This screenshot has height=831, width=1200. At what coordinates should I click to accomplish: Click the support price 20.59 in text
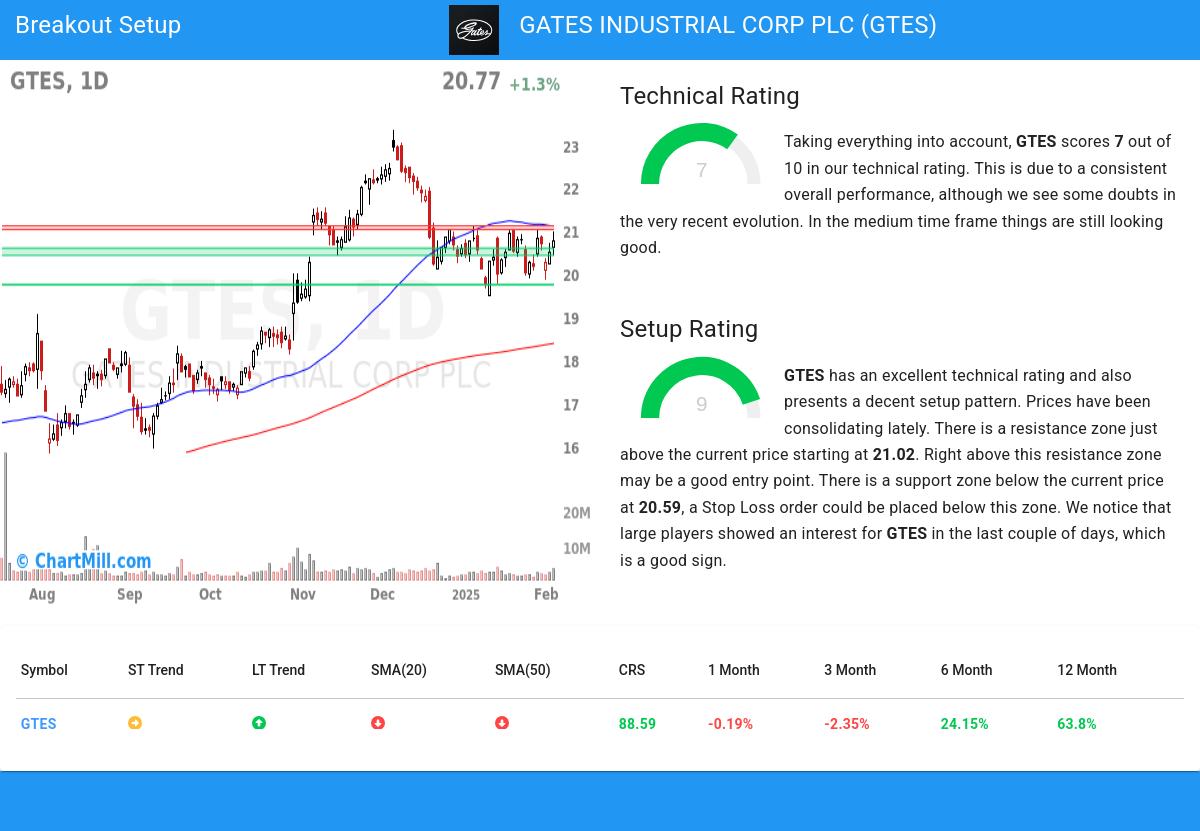click(x=660, y=507)
